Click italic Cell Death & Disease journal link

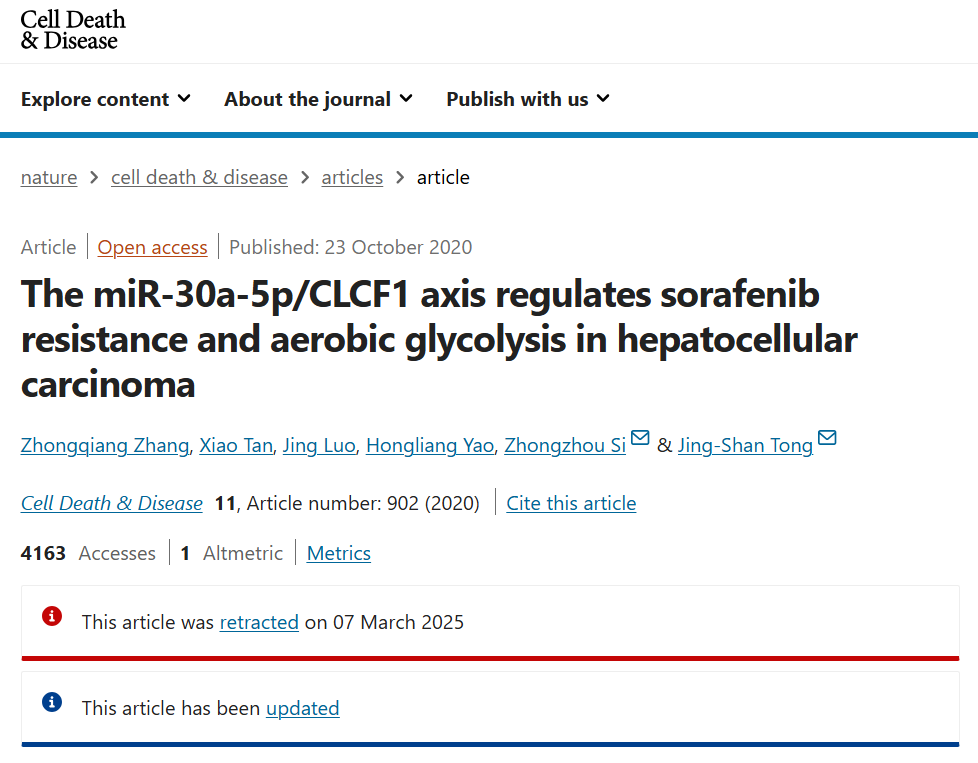click(112, 503)
